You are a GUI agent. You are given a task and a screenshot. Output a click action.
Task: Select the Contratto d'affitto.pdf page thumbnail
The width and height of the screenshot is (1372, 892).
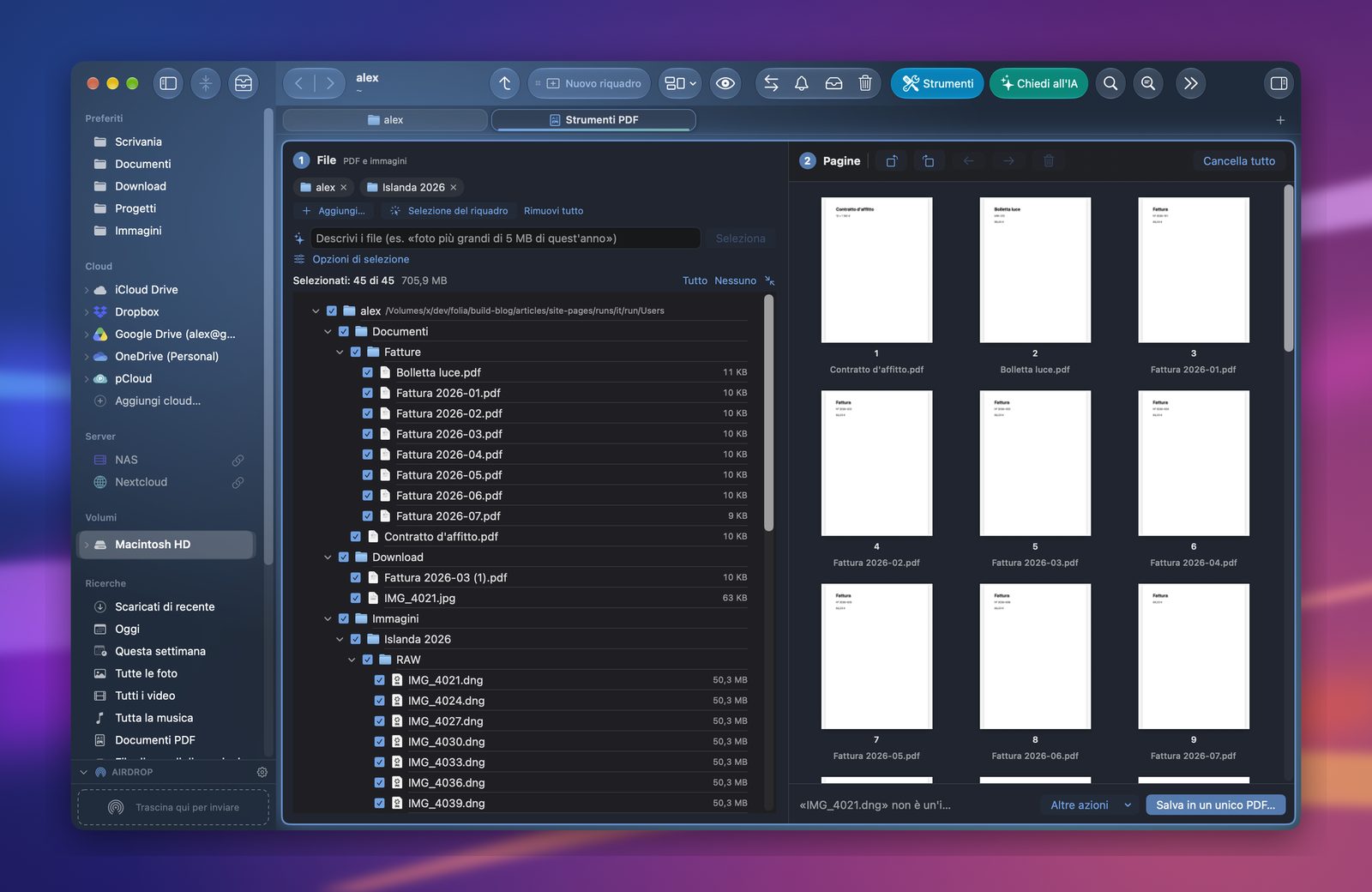coord(876,270)
